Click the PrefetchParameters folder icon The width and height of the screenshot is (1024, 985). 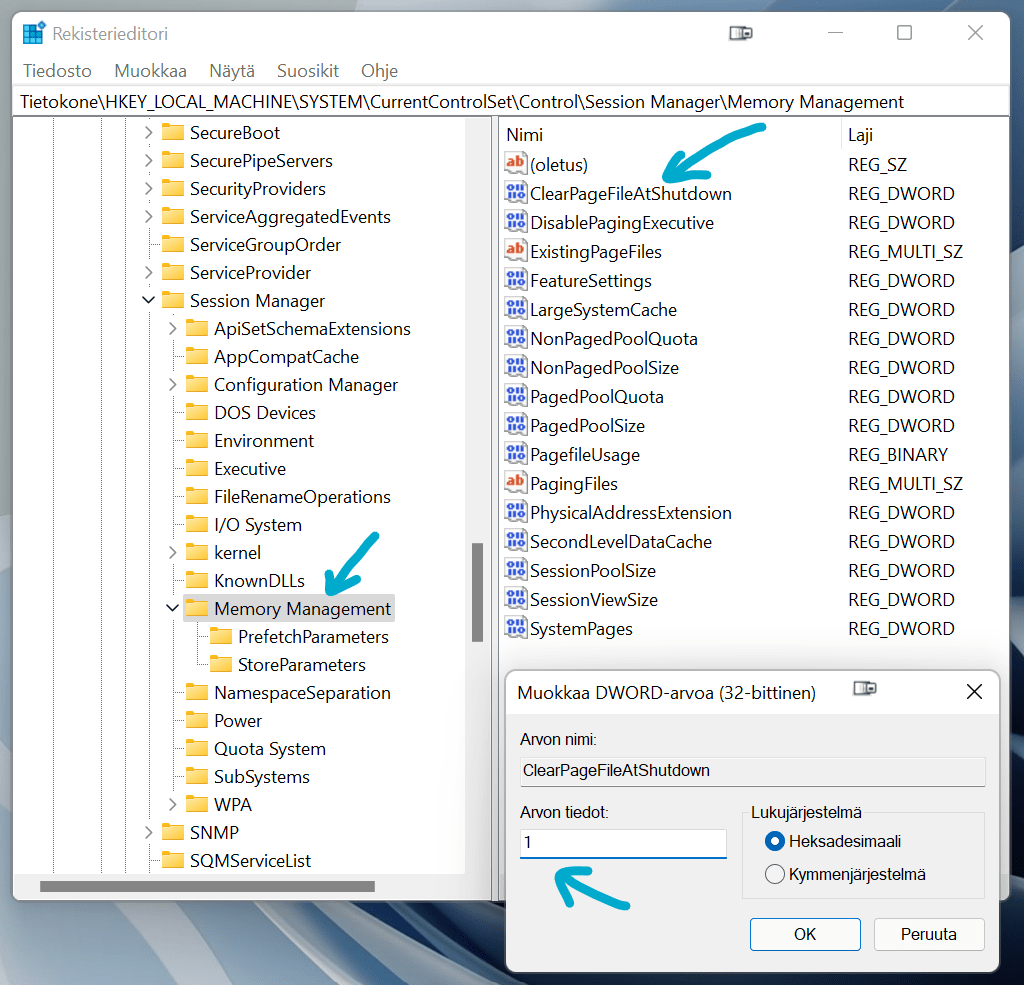(x=221, y=636)
